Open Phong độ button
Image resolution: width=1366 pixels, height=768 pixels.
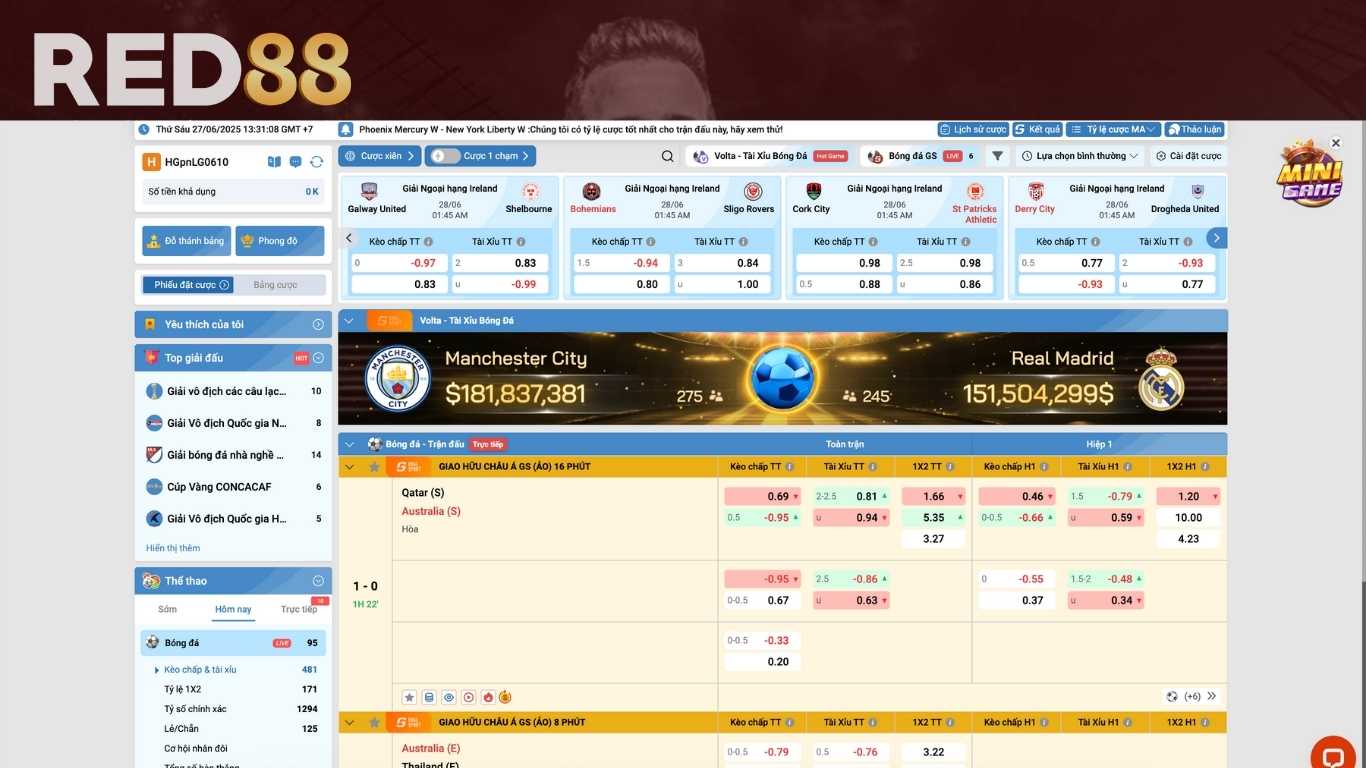coord(280,241)
